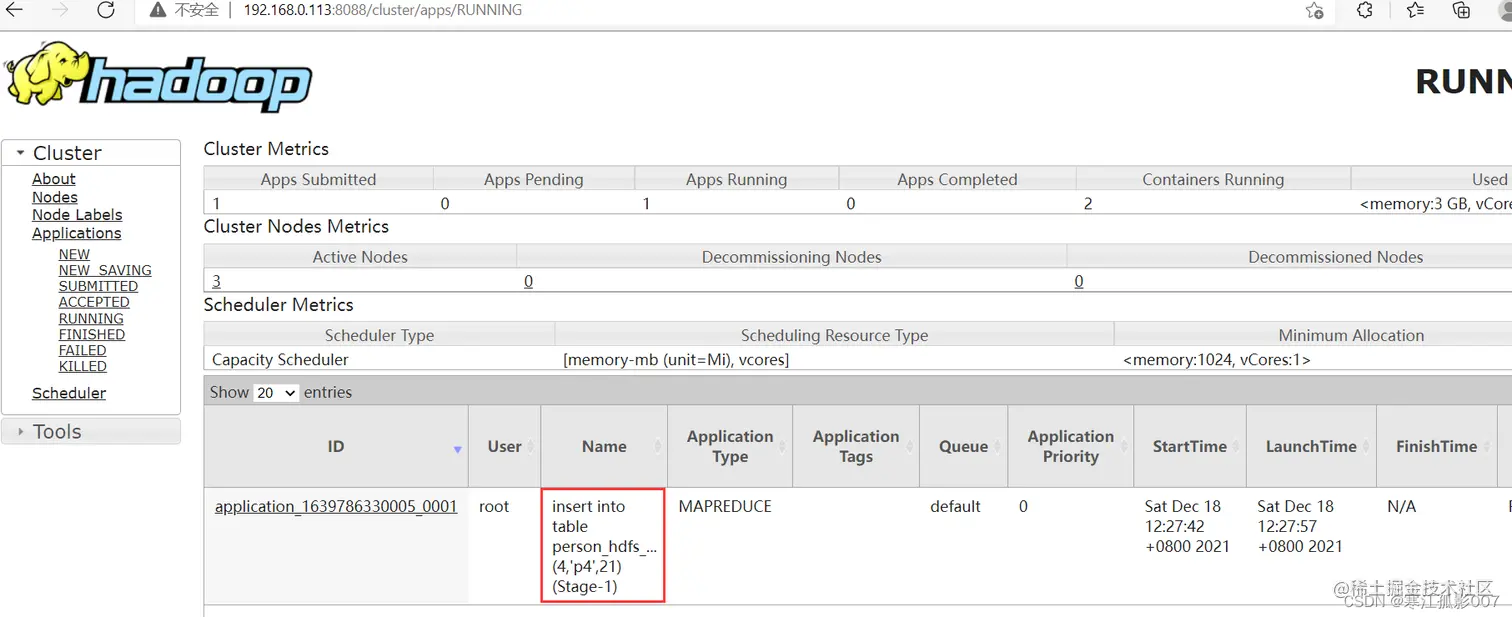The image size is (1512, 617).
Task: Filter applications by ACCEPTED state
Action: [94, 302]
